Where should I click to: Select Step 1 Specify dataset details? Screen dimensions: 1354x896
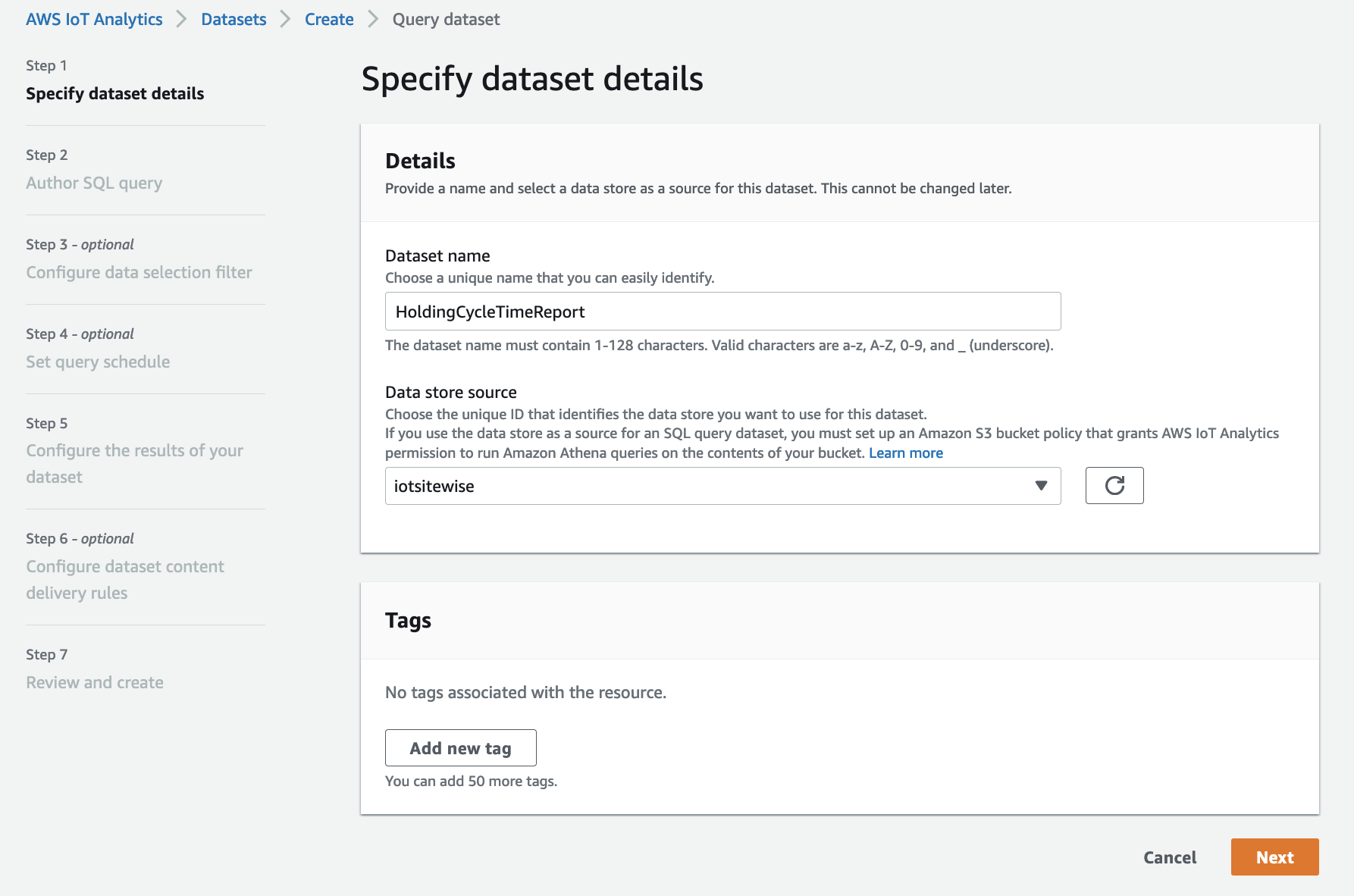[x=114, y=93]
